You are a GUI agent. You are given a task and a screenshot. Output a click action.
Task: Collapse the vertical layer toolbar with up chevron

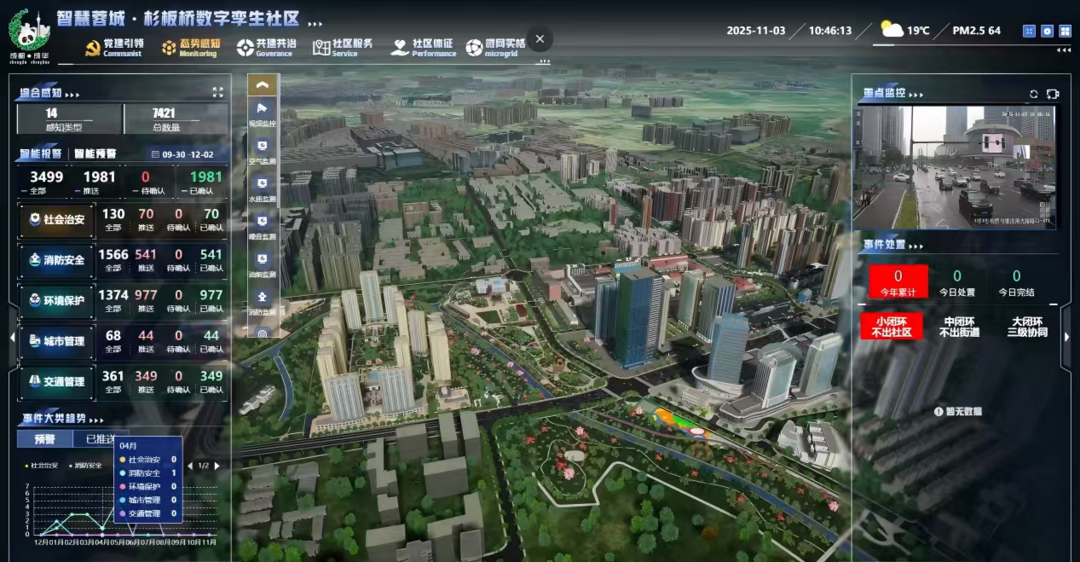tap(262, 85)
